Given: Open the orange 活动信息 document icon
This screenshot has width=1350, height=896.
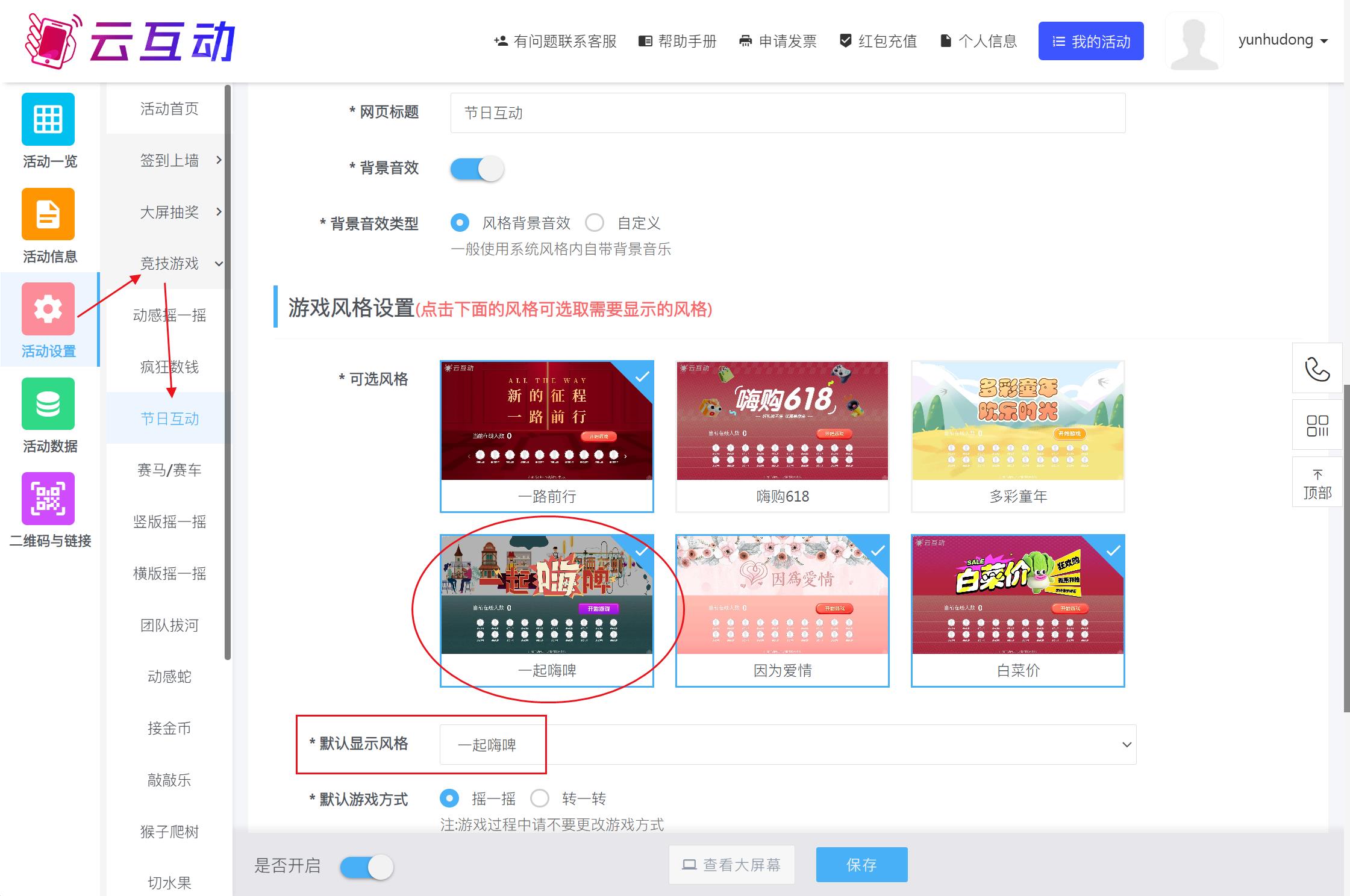Looking at the screenshot, I should 48,214.
